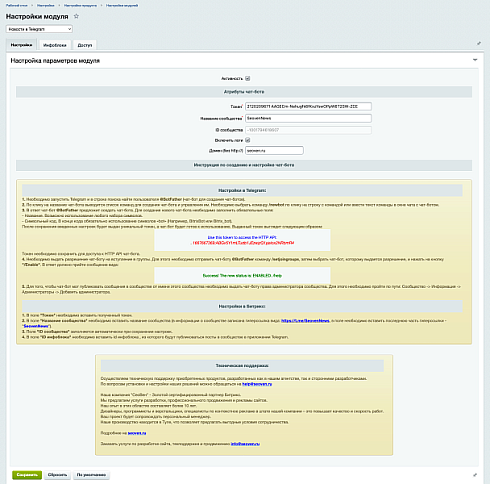The image size is (490, 484).
Task: Click the Настройки в Telegram heading
Action: click(x=242, y=190)
